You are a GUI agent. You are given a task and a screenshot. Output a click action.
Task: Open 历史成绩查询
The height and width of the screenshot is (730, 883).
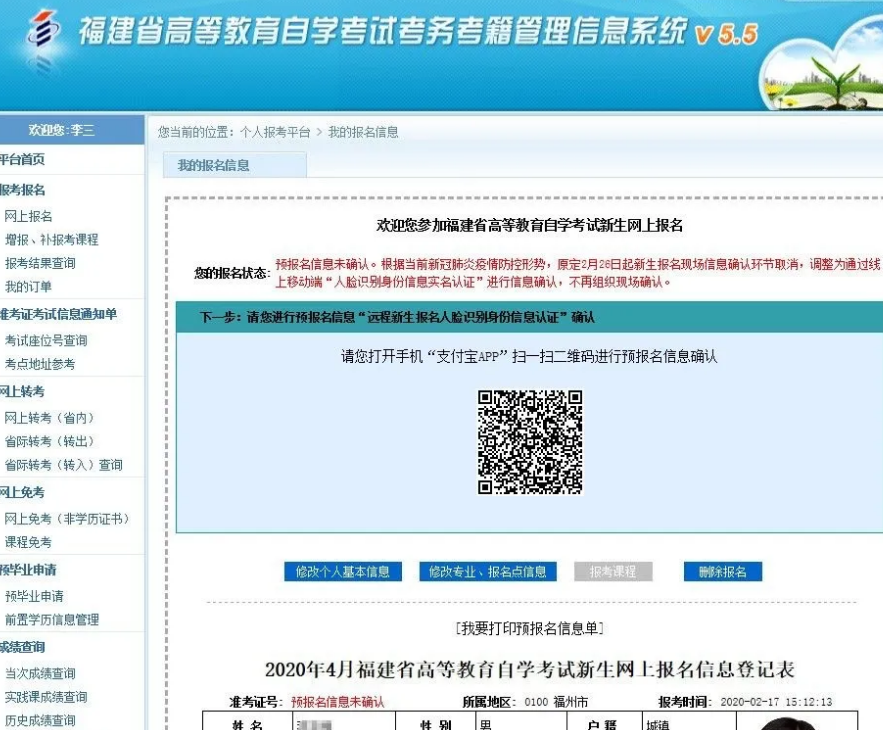tap(40, 720)
